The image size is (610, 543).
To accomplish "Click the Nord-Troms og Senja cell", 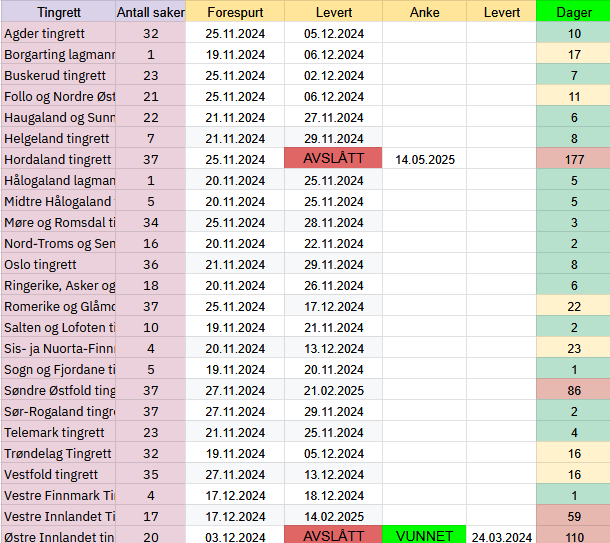I will [x=58, y=243].
